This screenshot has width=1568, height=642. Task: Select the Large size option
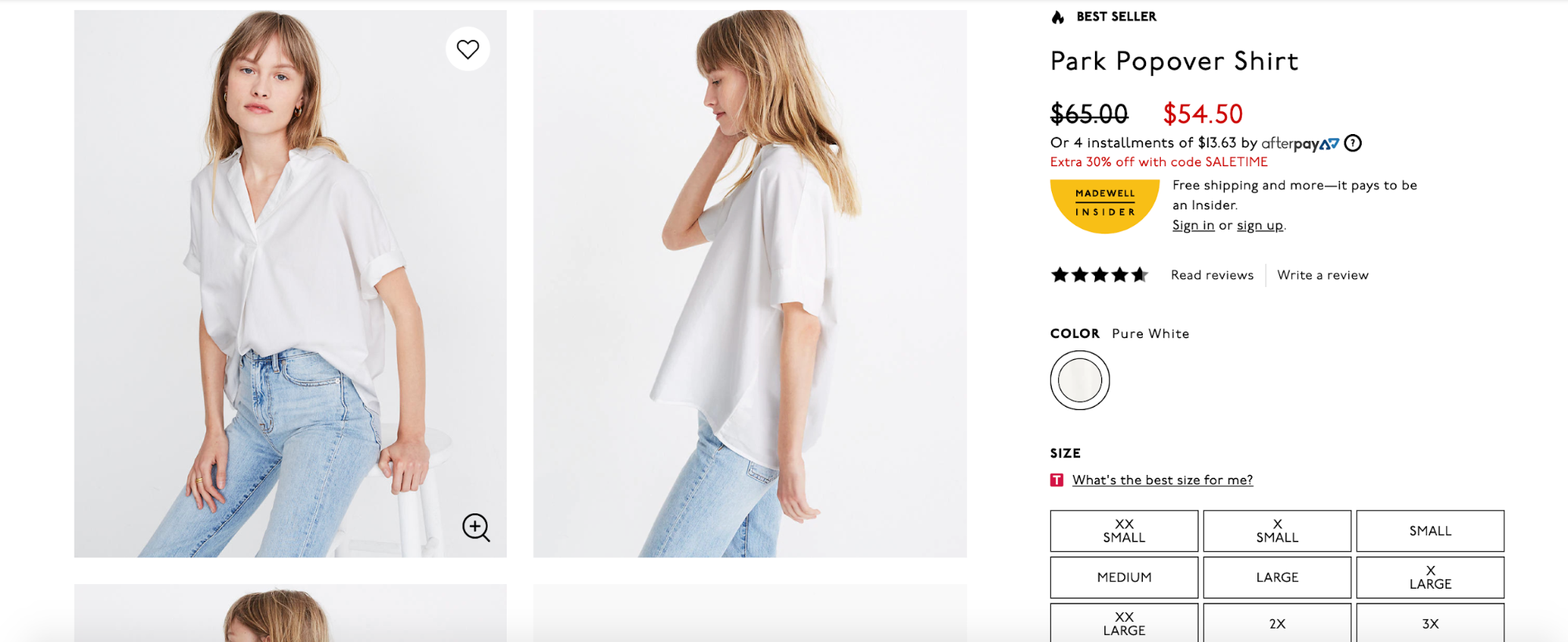(x=1277, y=577)
